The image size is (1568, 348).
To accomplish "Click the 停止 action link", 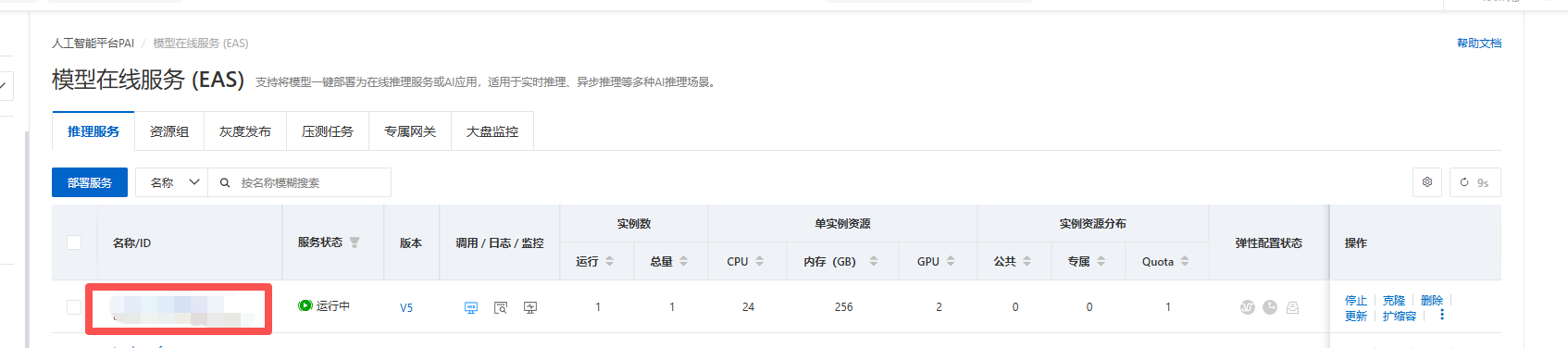I will (x=1356, y=301).
